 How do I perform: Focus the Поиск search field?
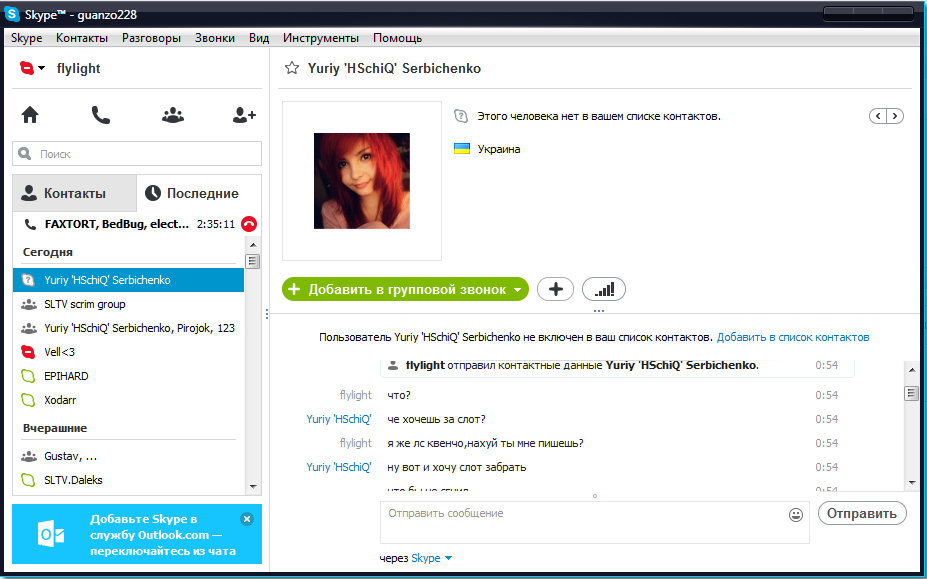tap(137, 154)
